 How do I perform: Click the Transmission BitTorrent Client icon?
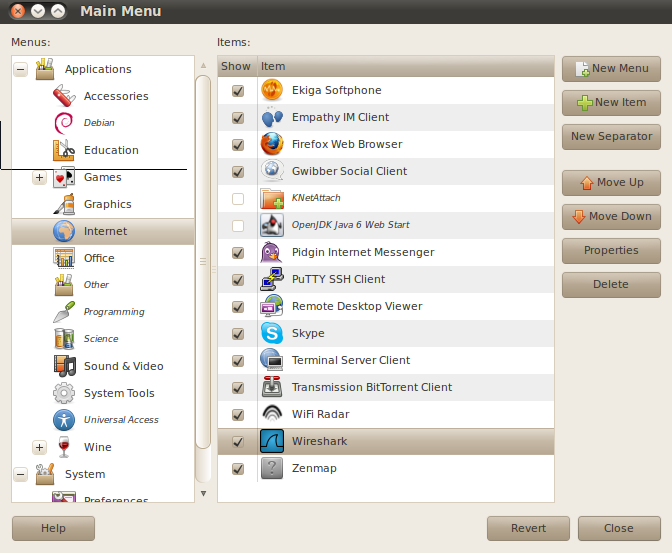(x=272, y=387)
